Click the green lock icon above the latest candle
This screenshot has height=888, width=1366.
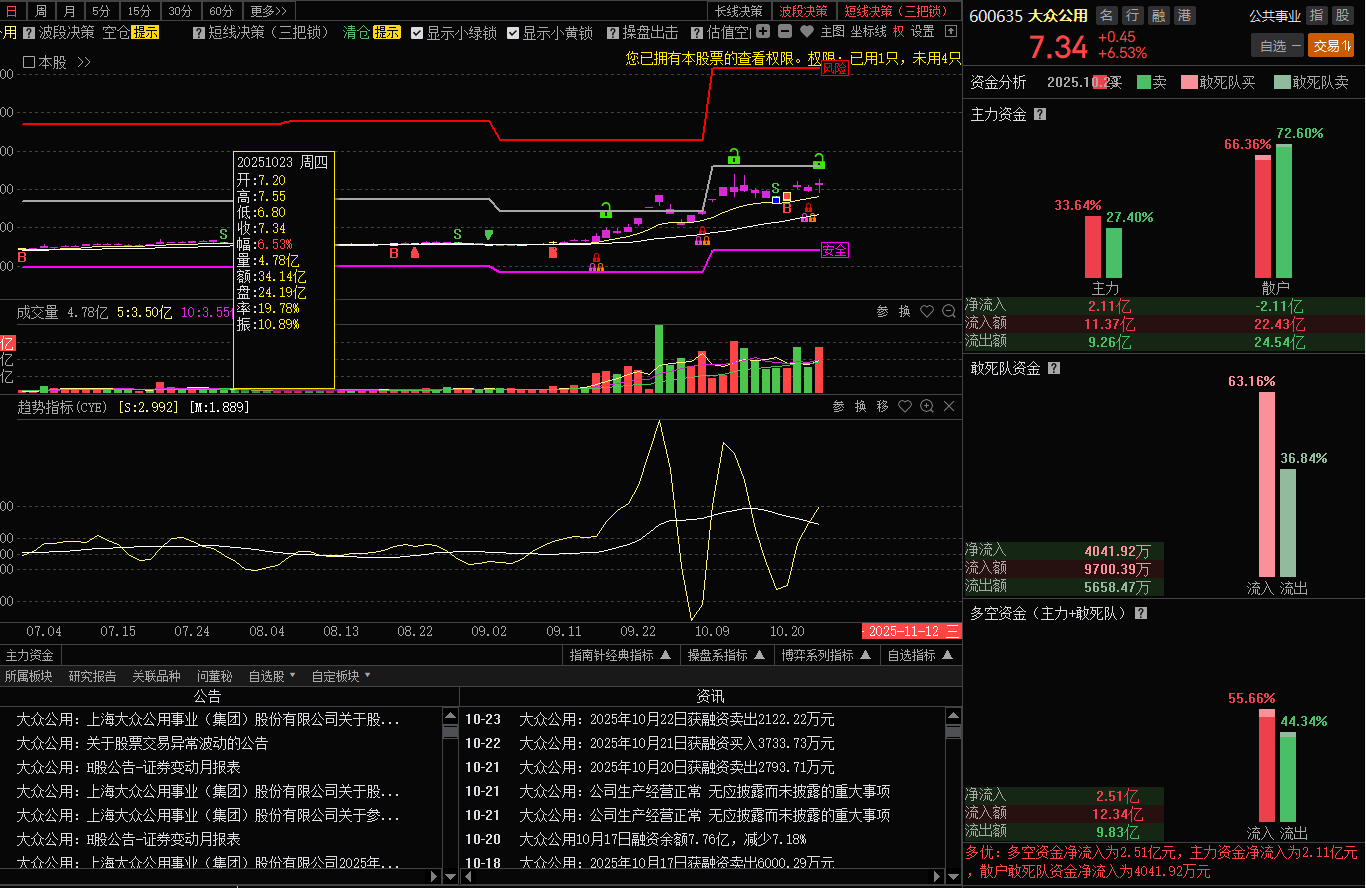(x=819, y=160)
